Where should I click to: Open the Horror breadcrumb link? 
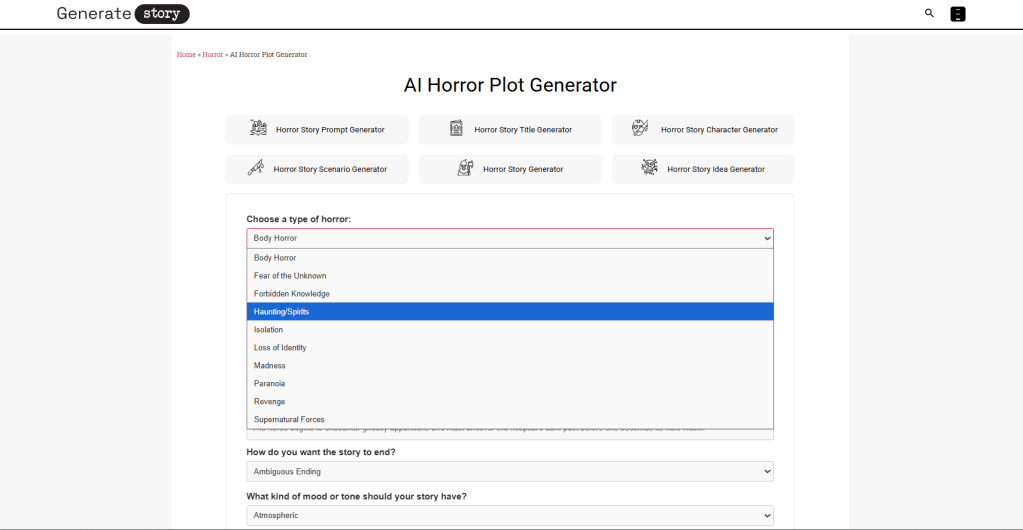(213, 55)
